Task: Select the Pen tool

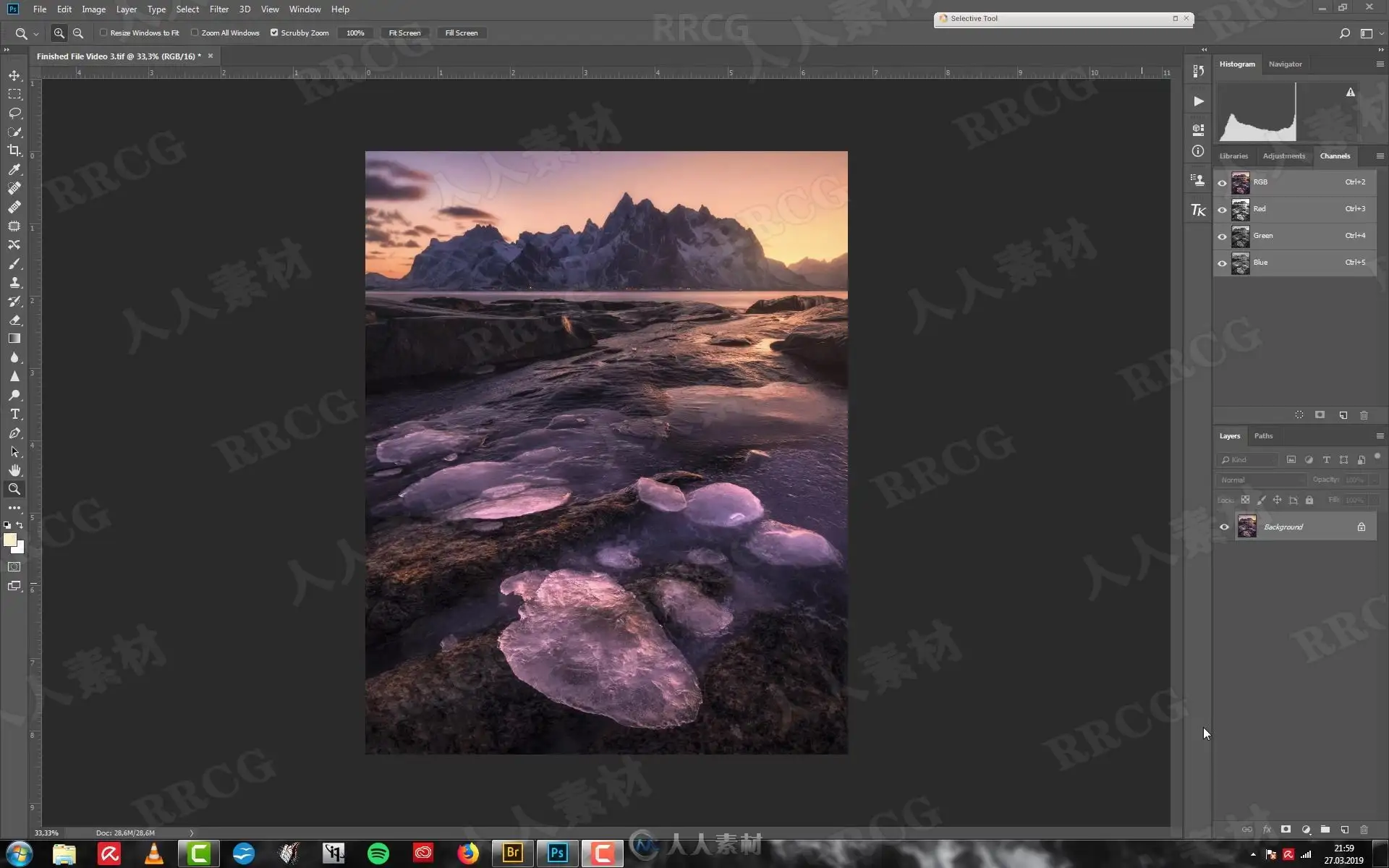Action: click(14, 433)
